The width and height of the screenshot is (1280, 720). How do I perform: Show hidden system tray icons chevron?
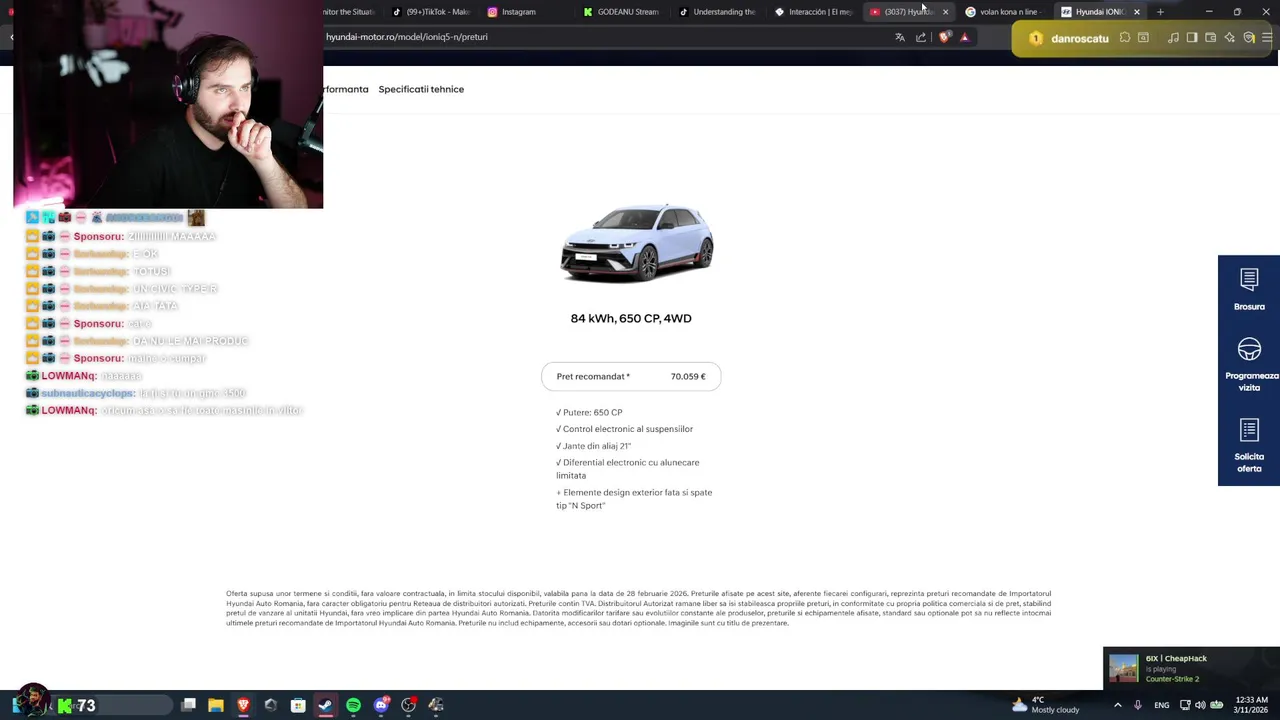1117,705
